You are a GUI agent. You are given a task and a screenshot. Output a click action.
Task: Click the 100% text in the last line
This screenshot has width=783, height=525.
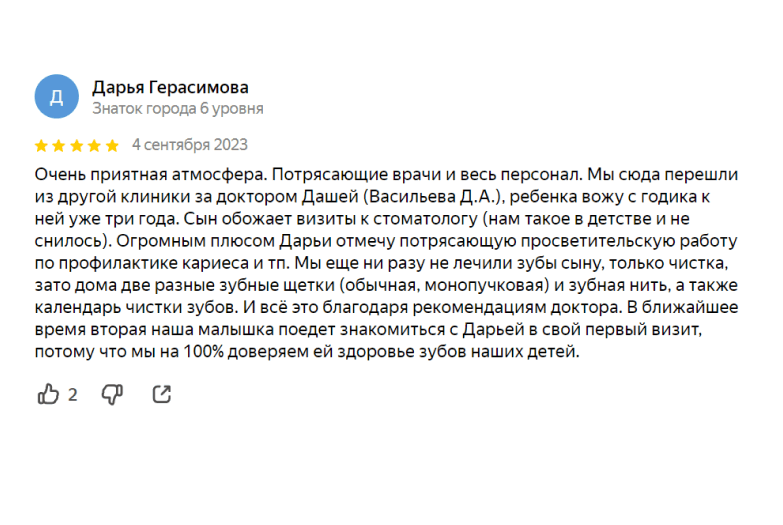203,352
